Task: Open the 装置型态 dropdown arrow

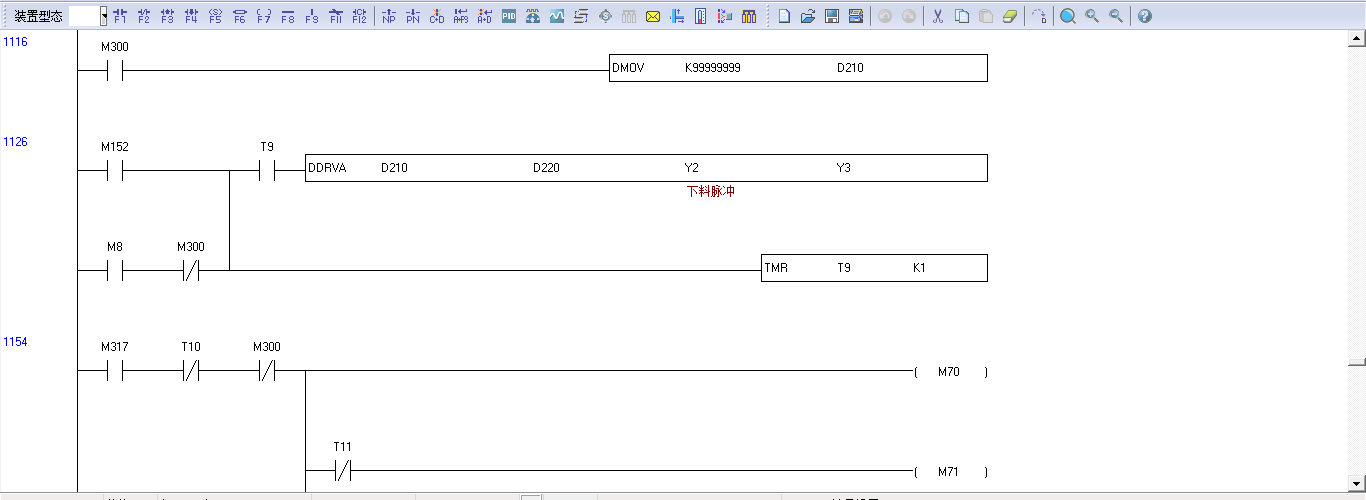Action: point(104,16)
